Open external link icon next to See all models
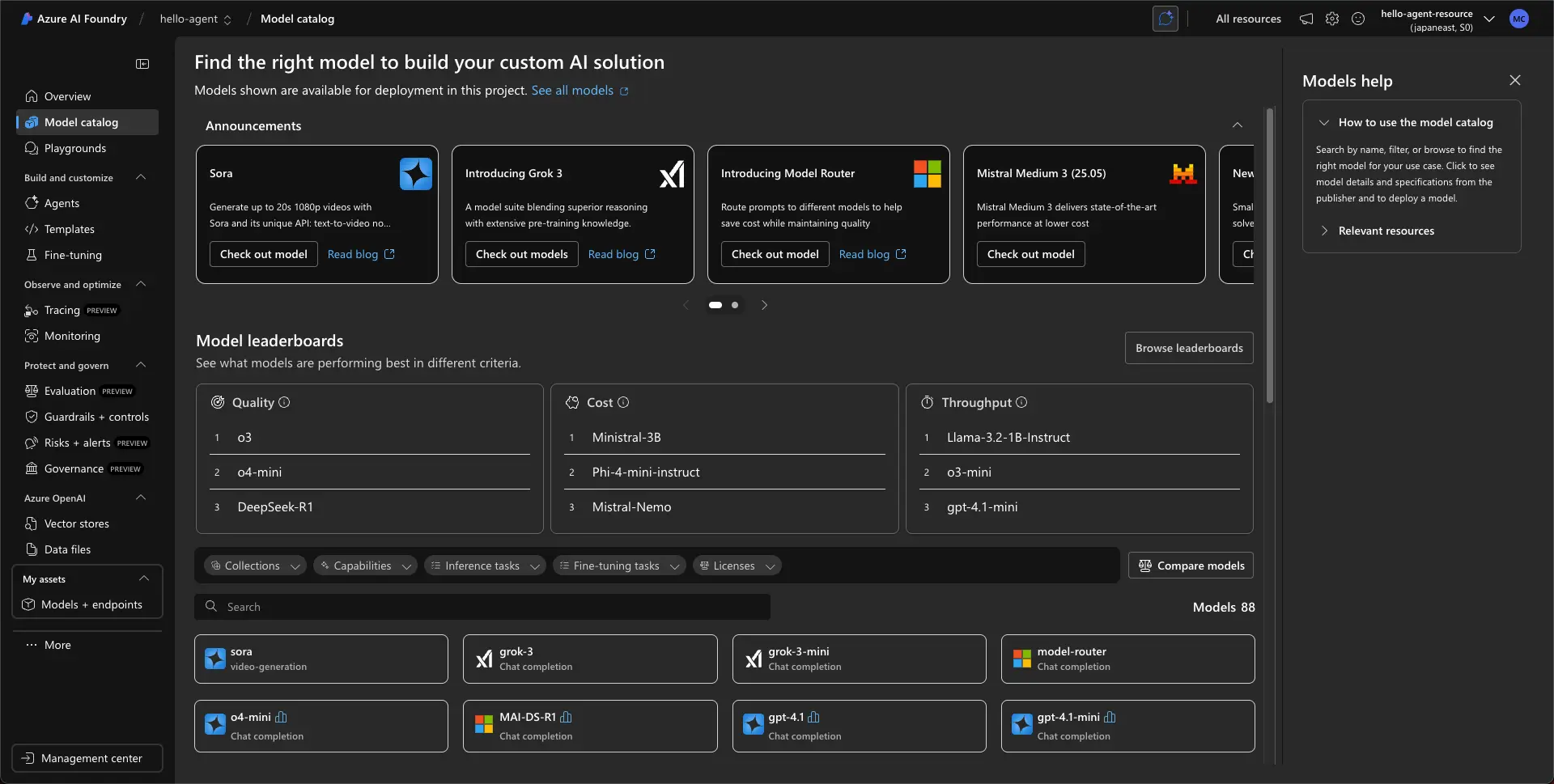The width and height of the screenshot is (1554, 784). pyautogui.click(x=624, y=91)
